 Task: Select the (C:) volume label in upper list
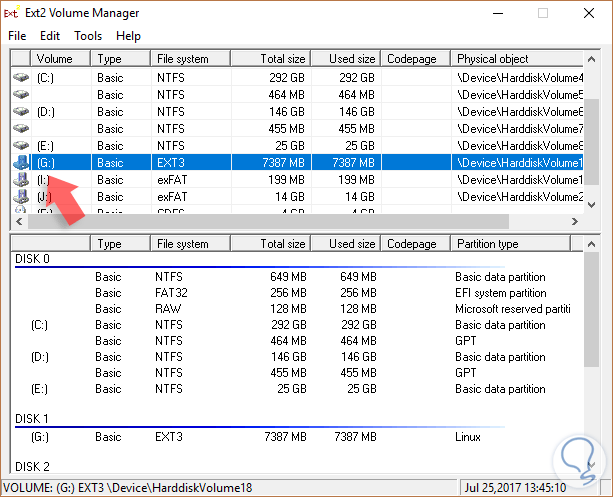point(45,78)
